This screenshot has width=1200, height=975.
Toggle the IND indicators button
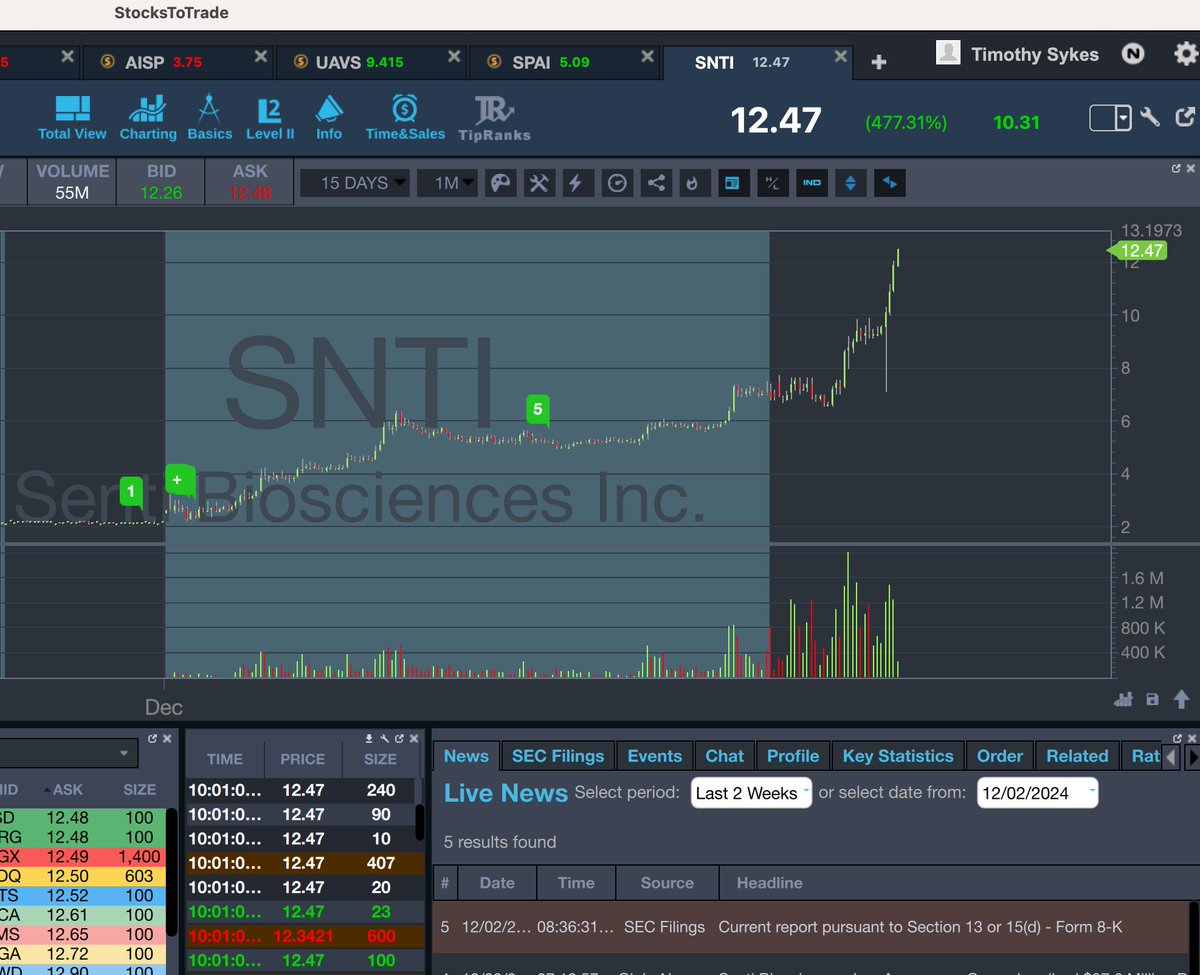[x=812, y=183]
